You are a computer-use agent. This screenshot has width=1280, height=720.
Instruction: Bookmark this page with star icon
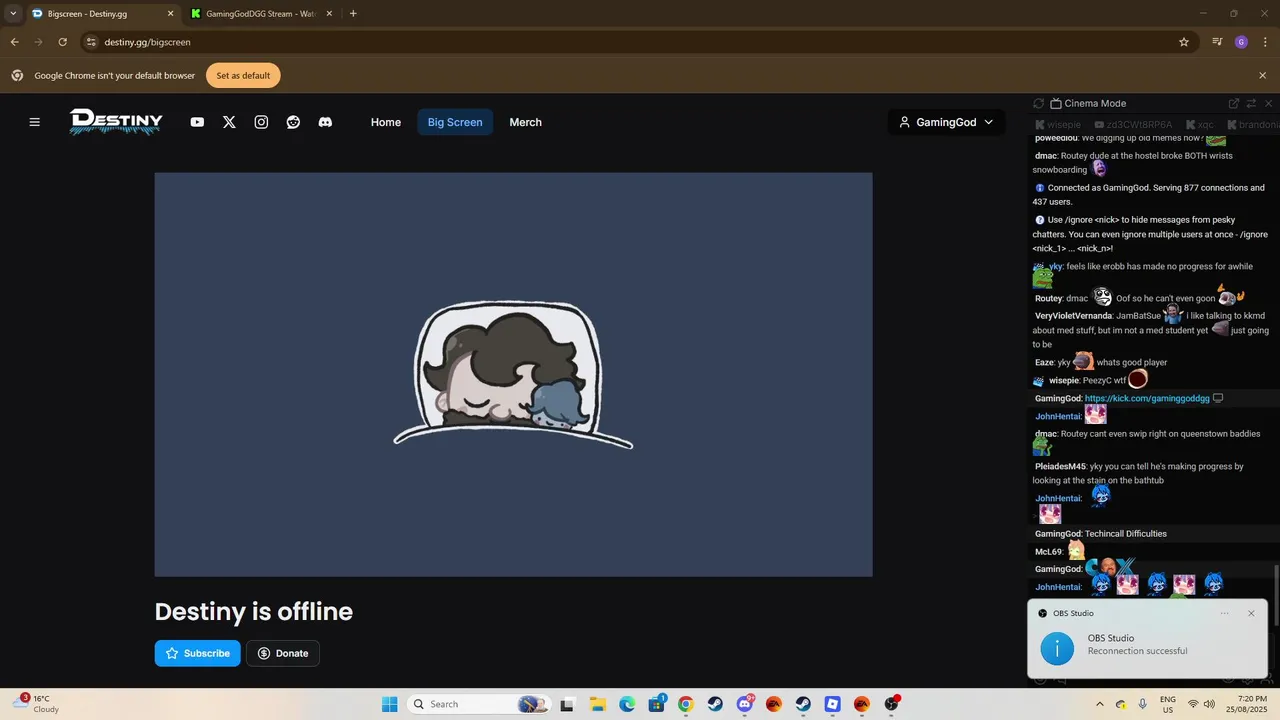1184,42
